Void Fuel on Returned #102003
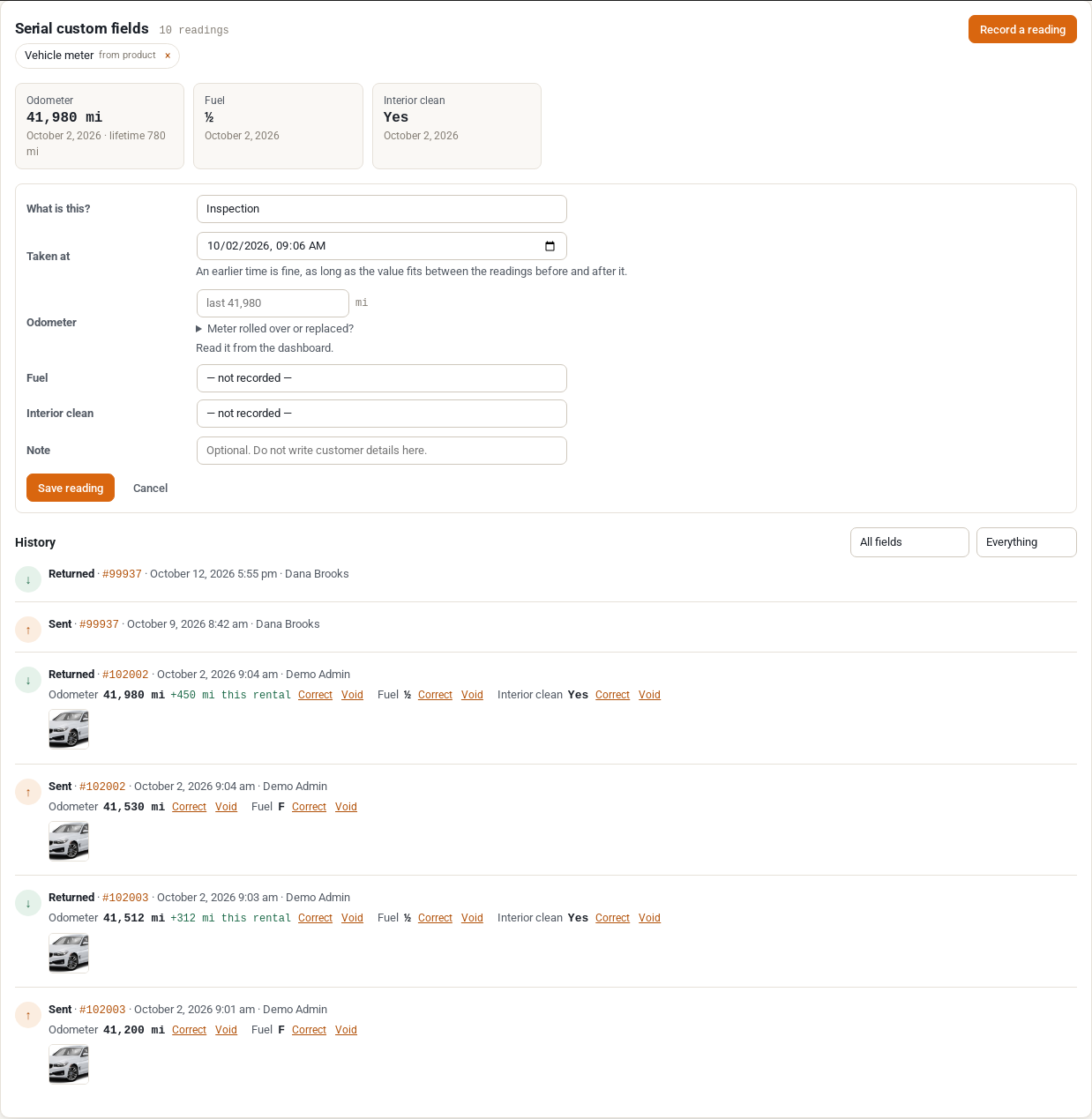This screenshot has width=1092, height=1119. (x=472, y=918)
